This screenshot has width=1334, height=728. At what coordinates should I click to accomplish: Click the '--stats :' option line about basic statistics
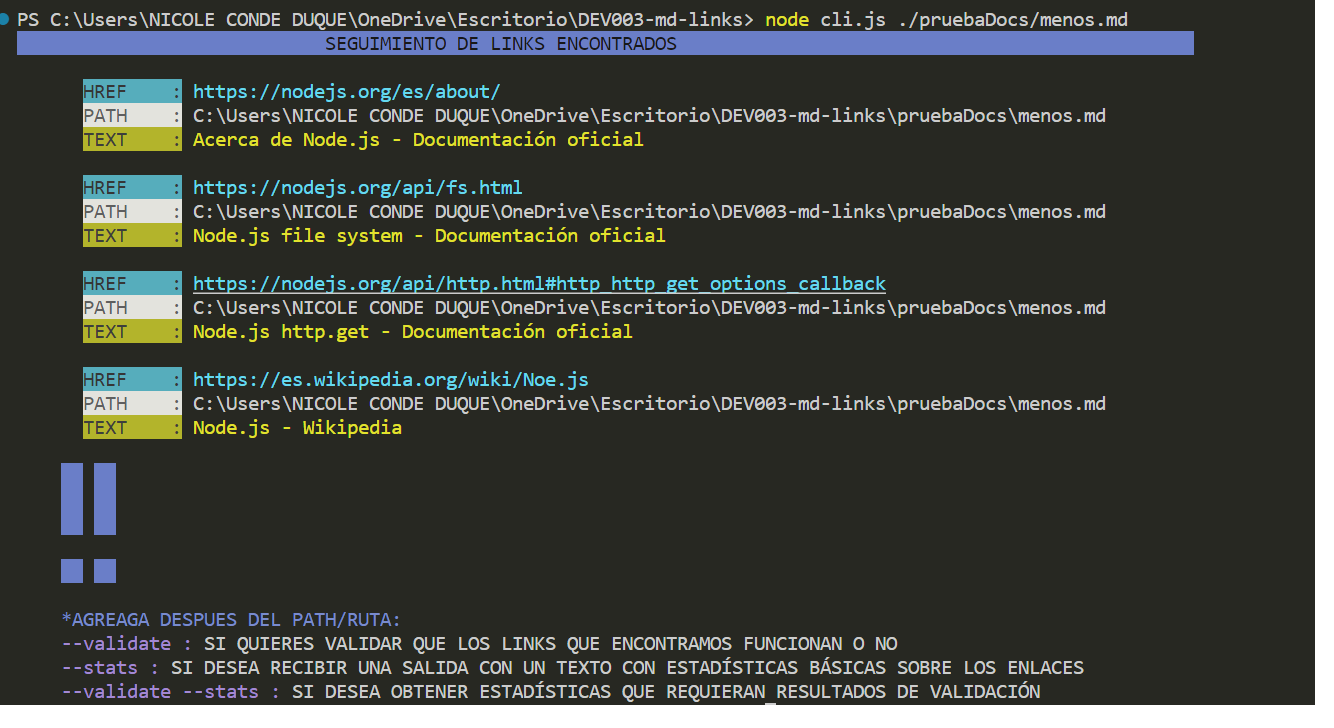click(572, 668)
